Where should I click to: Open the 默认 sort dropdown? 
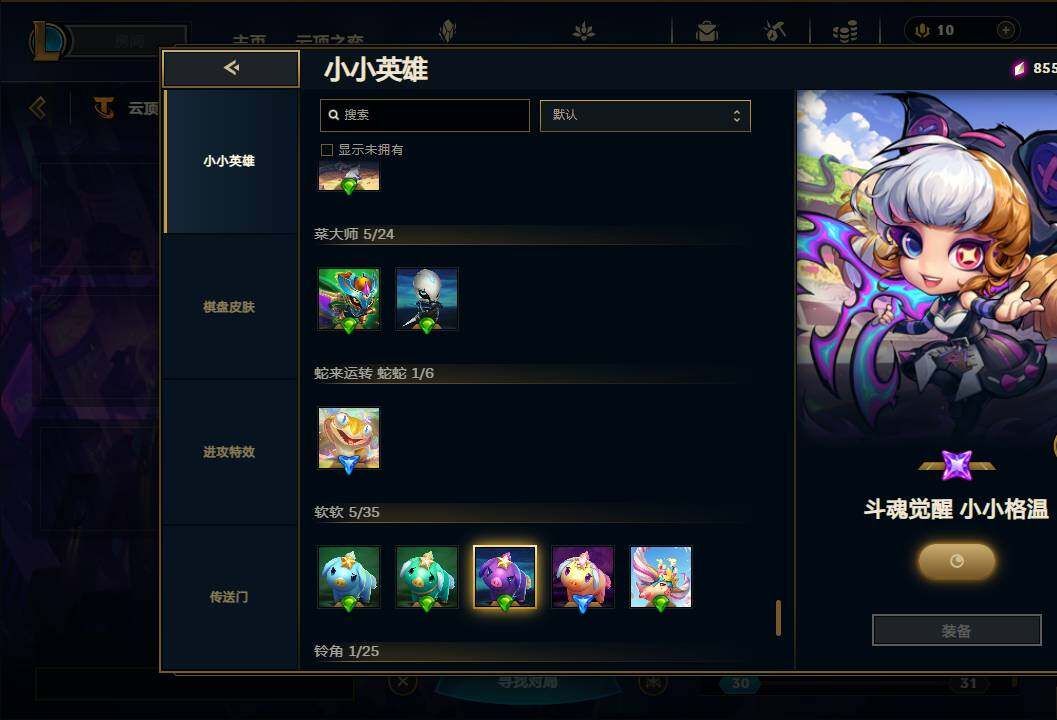click(645, 115)
